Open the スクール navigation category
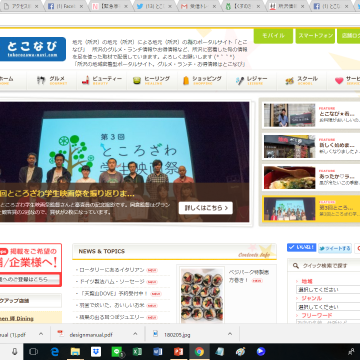 click(x=302, y=80)
